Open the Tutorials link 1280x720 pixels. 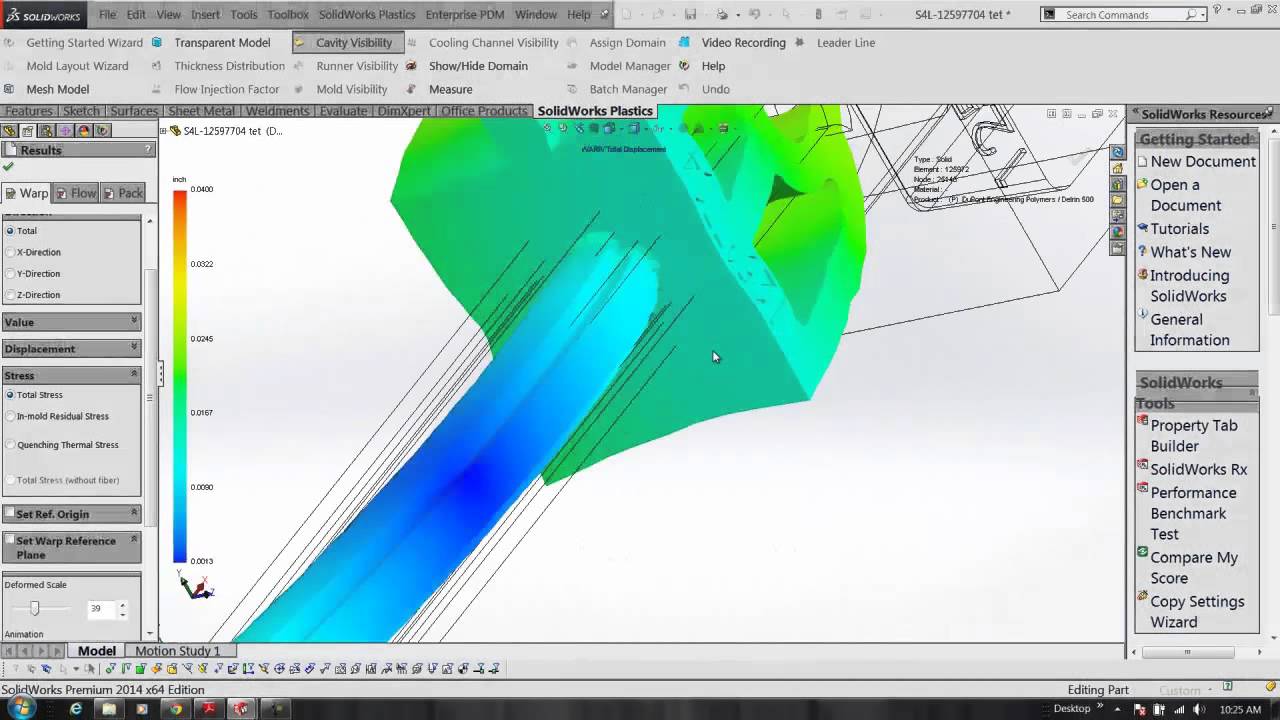1179,229
